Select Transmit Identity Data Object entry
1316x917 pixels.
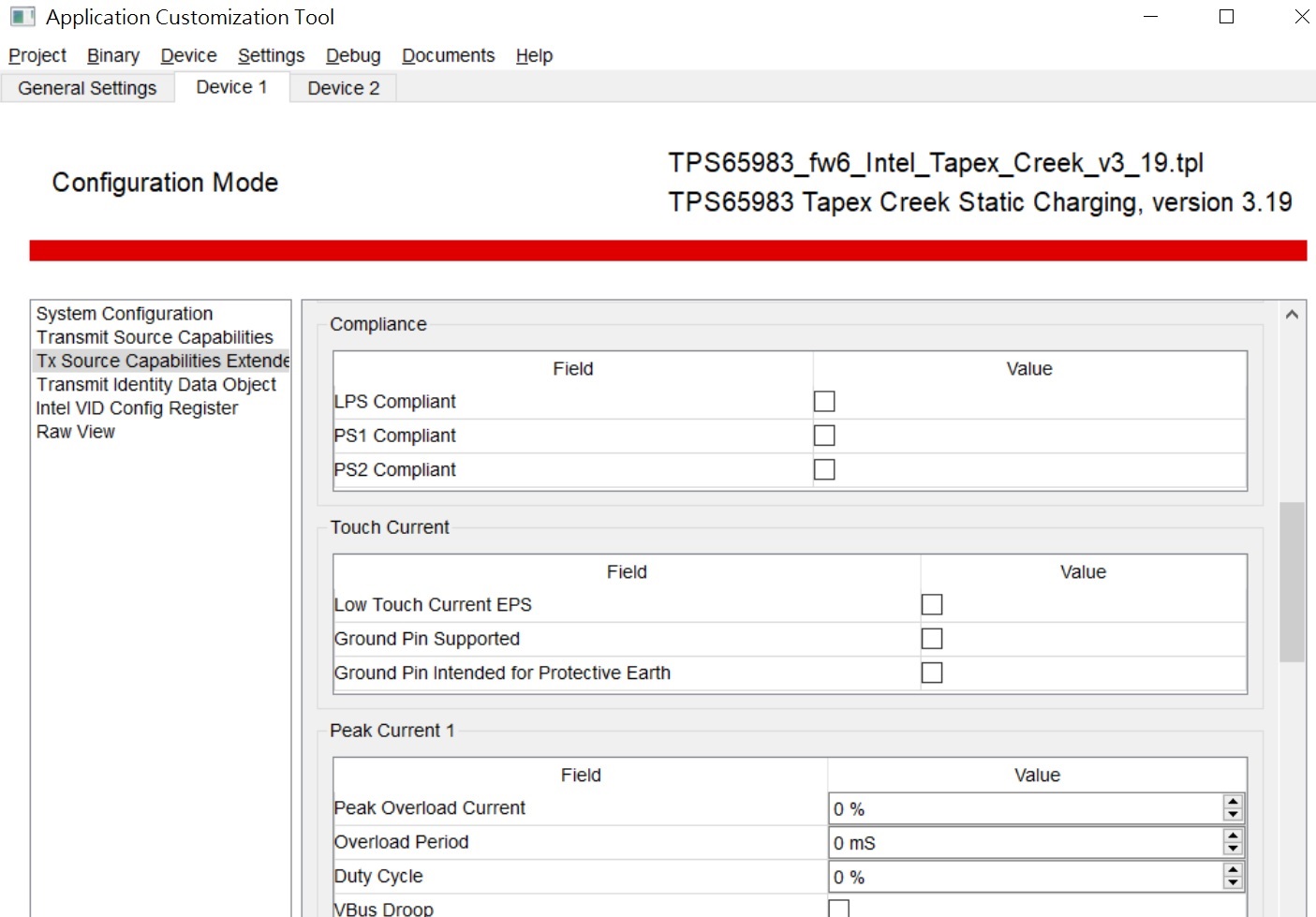[x=156, y=385]
